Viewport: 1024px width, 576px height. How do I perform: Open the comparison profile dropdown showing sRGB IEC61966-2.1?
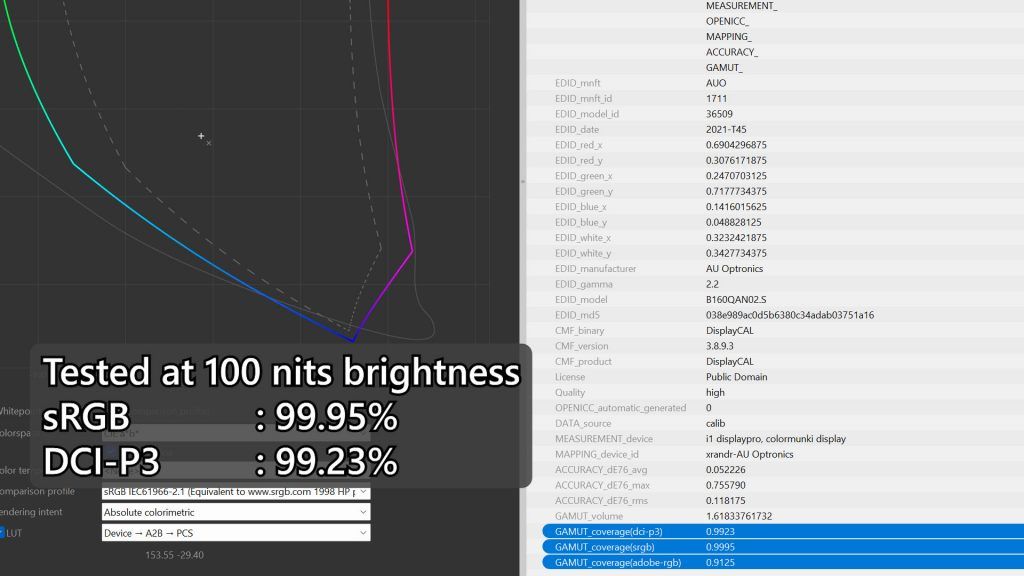point(236,492)
